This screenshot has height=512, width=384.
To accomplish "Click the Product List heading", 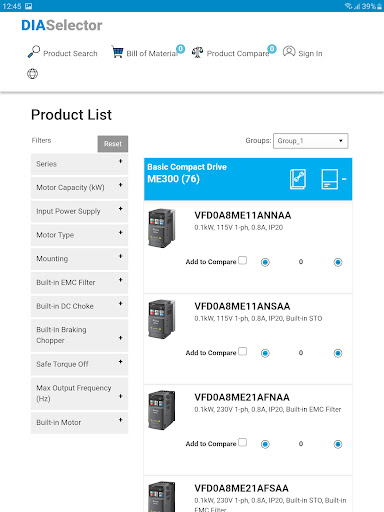I will coord(71,115).
